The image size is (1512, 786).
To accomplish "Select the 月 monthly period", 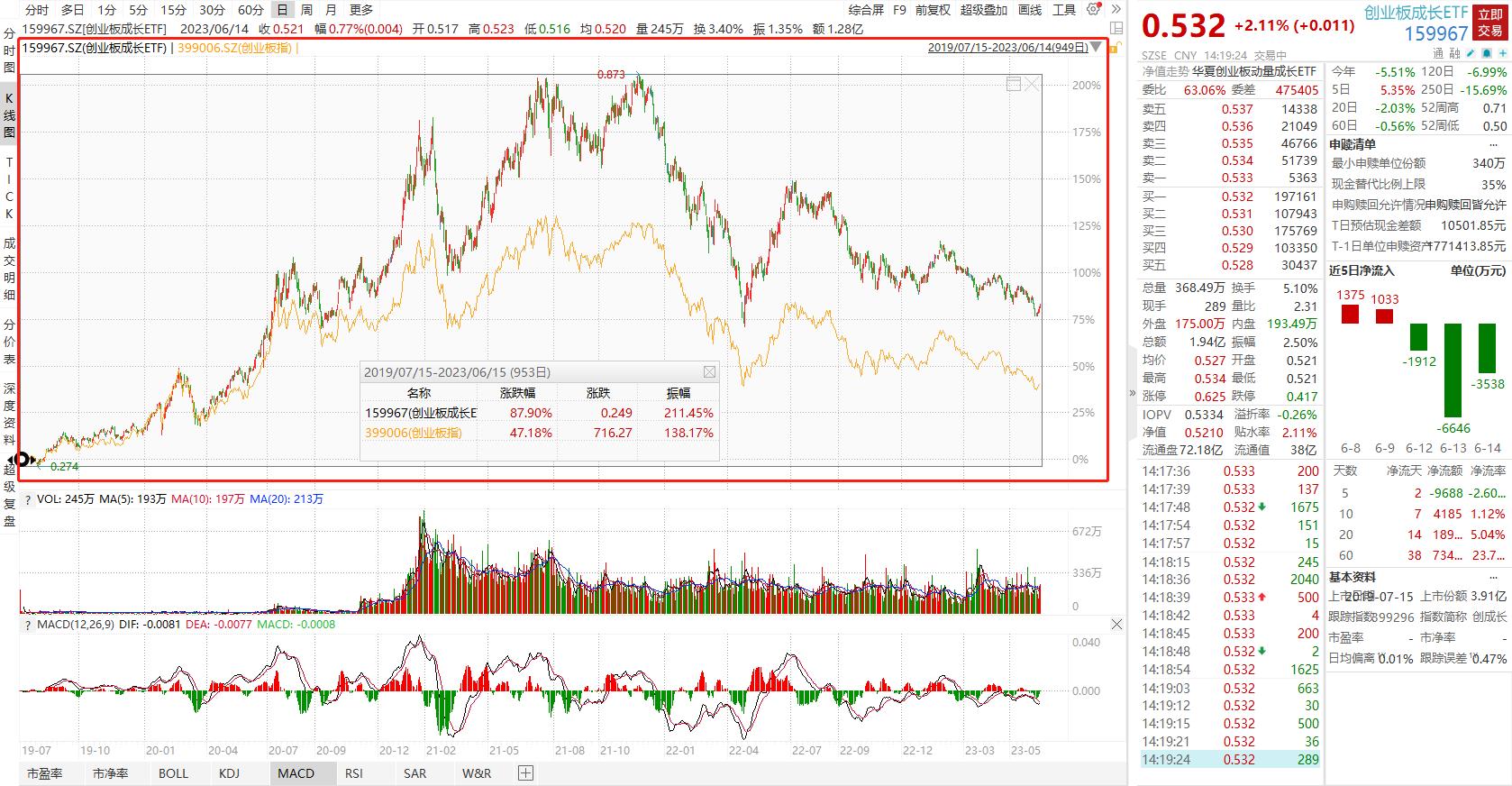I will pyautogui.click(x=331, y=10).
